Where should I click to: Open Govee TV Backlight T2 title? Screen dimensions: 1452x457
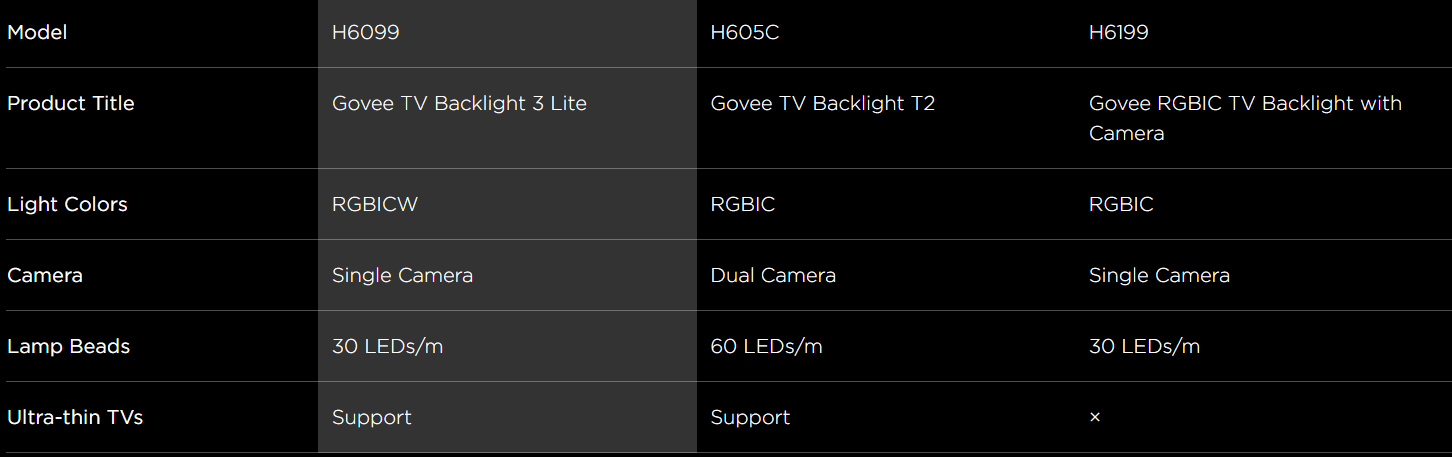point(822,103)
